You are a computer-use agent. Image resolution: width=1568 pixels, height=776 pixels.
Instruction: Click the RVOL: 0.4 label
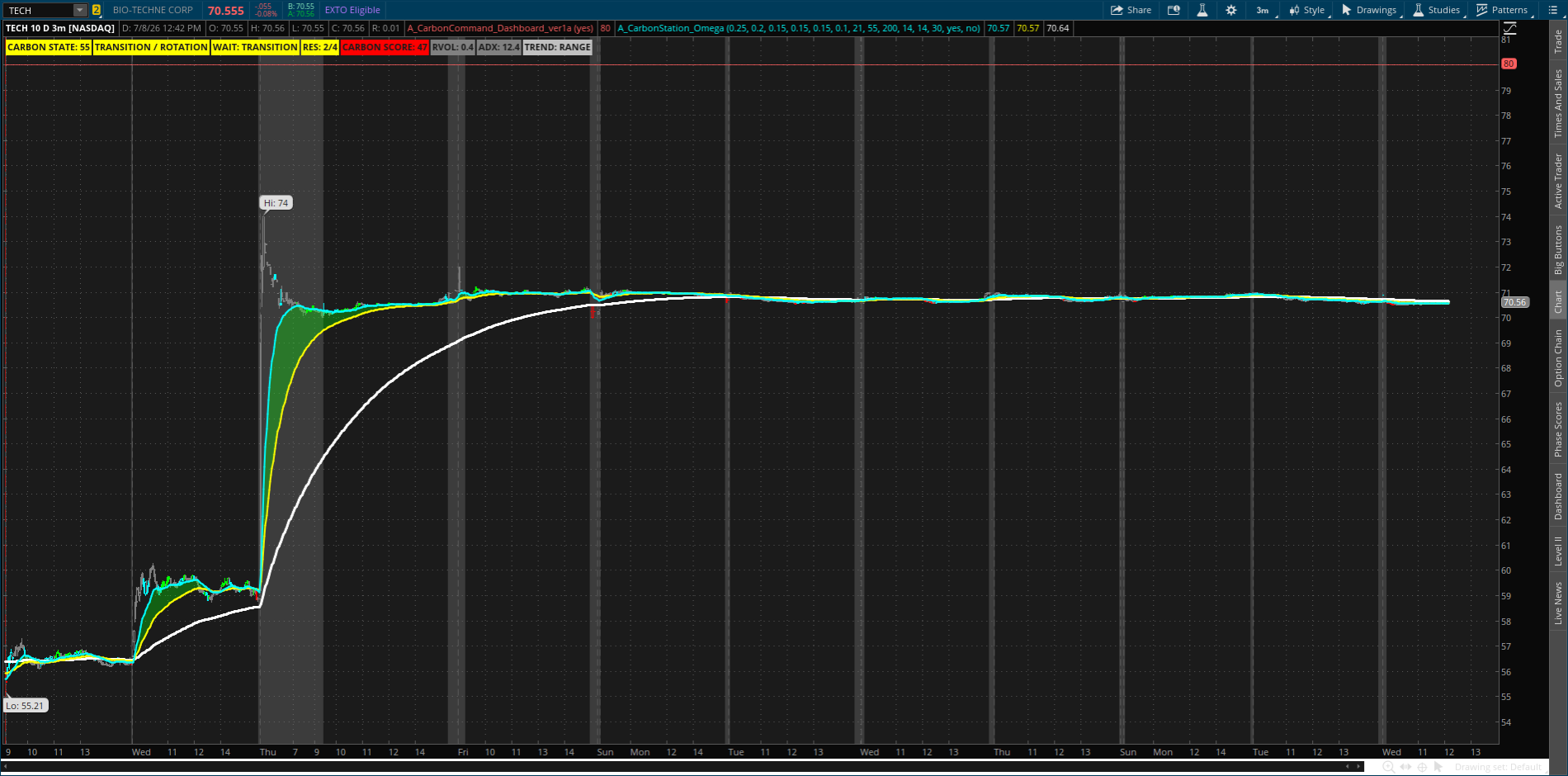(453, 47)
